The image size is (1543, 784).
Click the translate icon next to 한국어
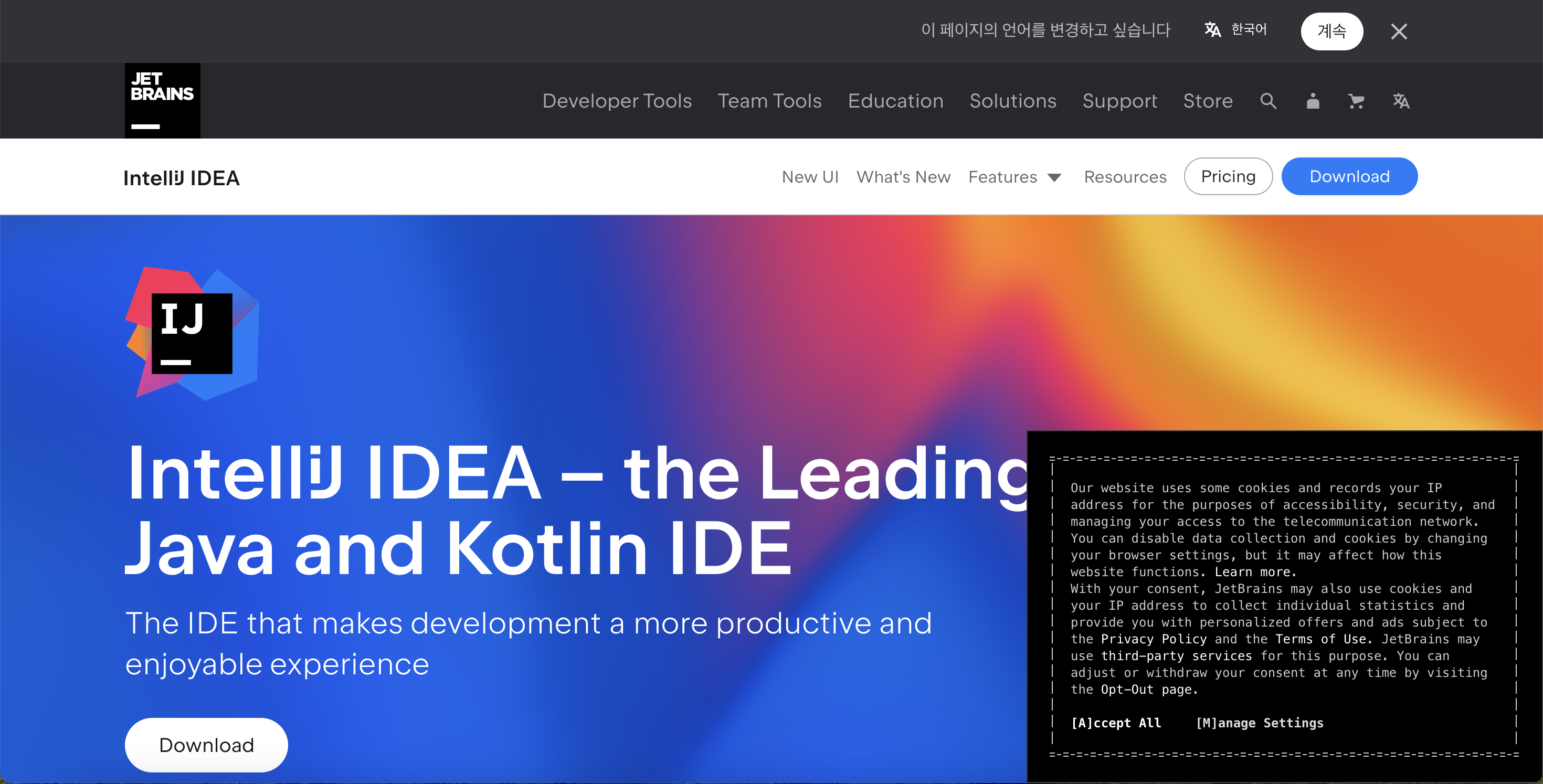click(x=1212, y=30)
